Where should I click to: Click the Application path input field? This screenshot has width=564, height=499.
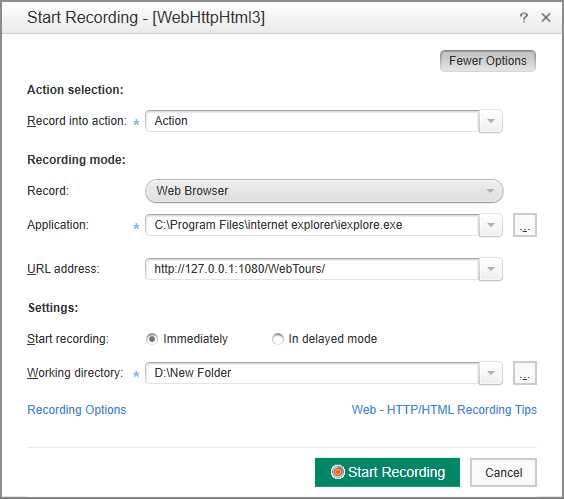312,225
